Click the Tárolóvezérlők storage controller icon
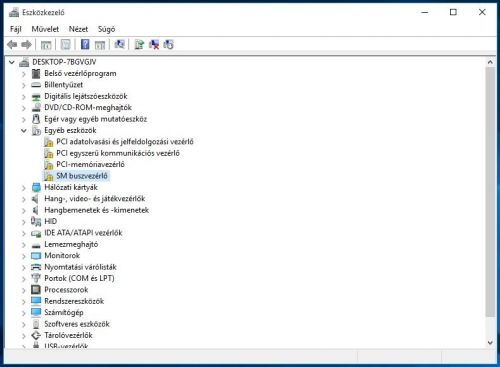Screen dimensions: 500x367 (36, 335)
